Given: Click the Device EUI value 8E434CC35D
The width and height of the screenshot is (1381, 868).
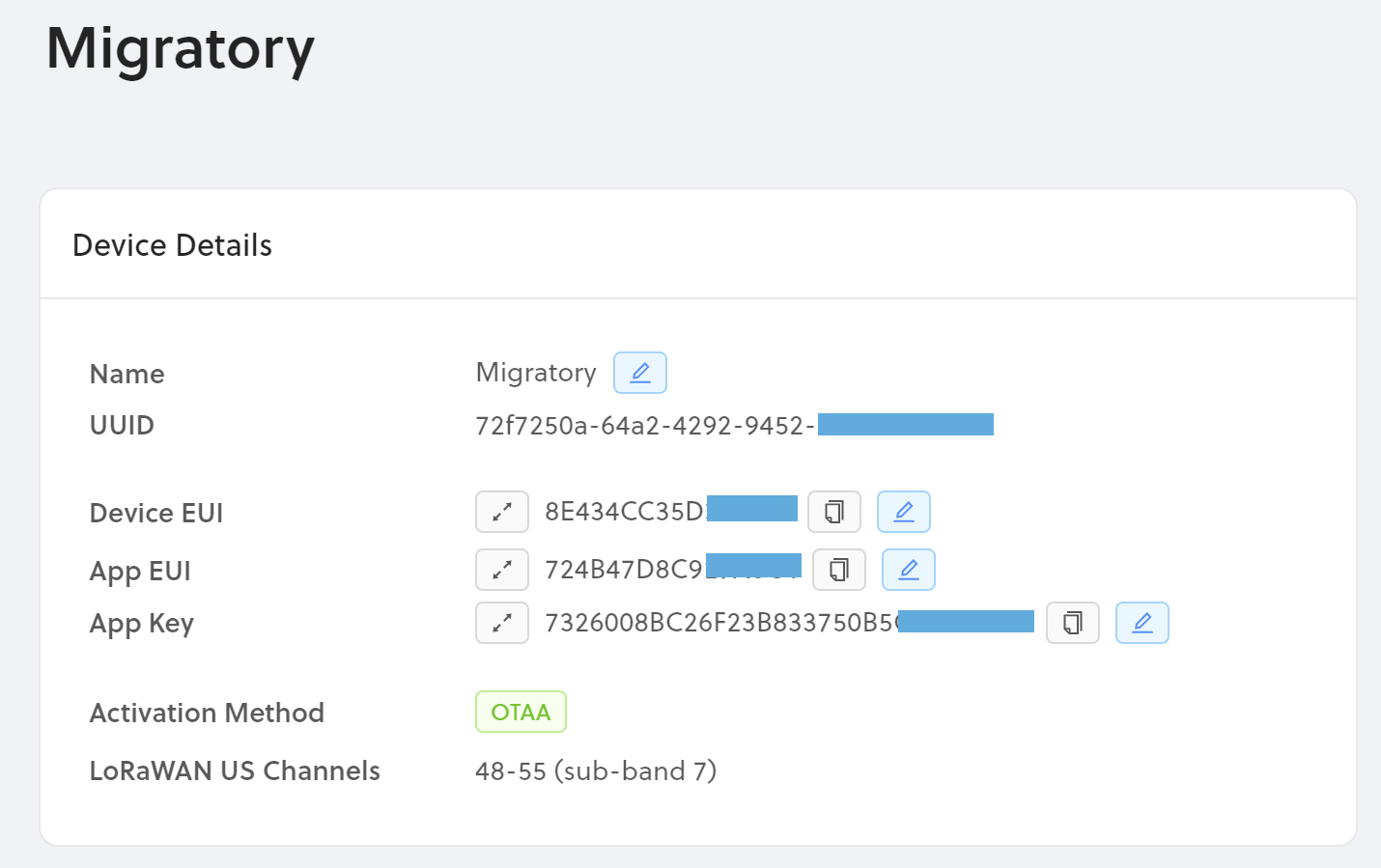Looking at the screenshot, I should (625, 512).
